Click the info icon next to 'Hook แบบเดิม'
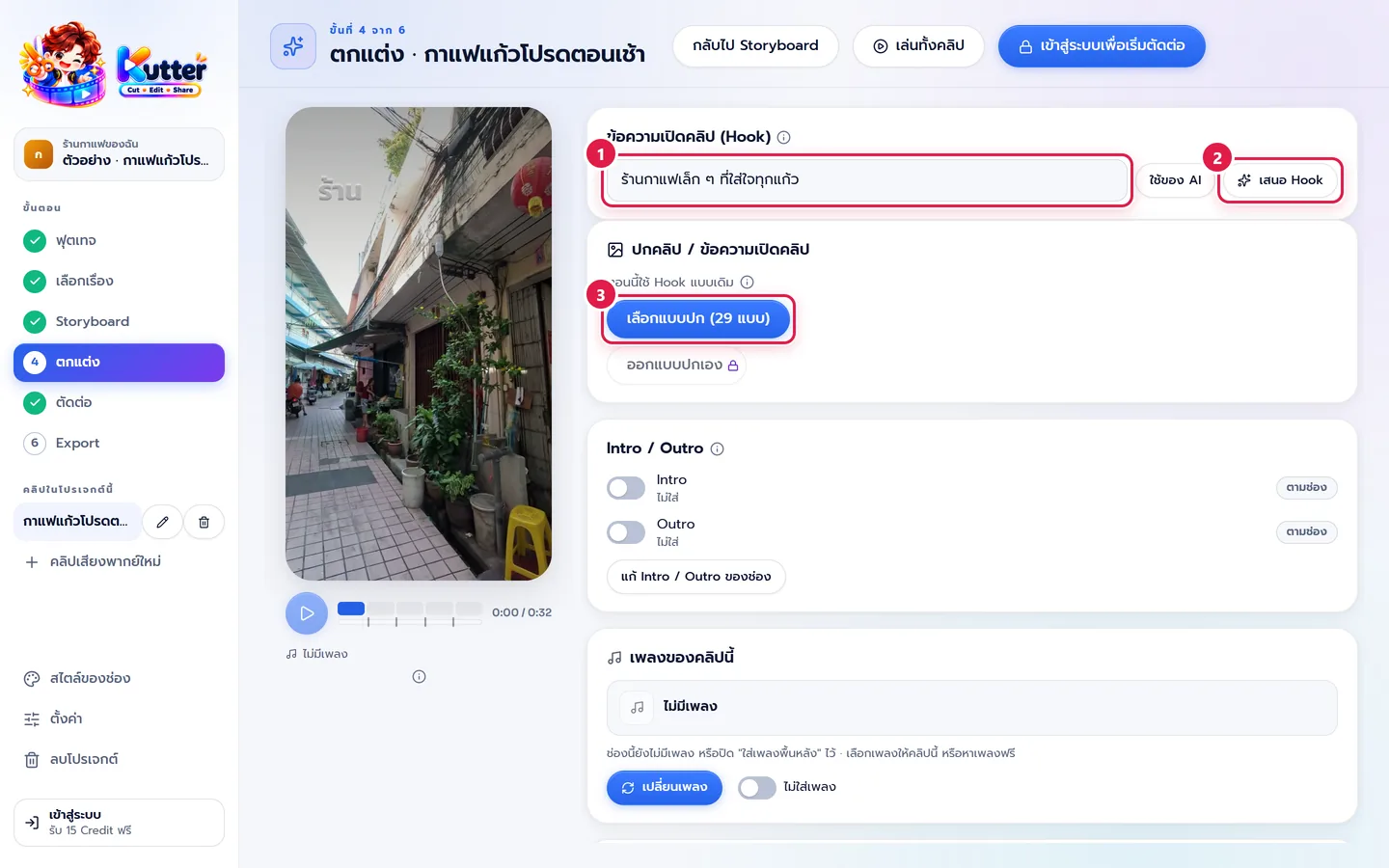The width and height of the screenshot is (1389, 868). (x=748, y=283)
